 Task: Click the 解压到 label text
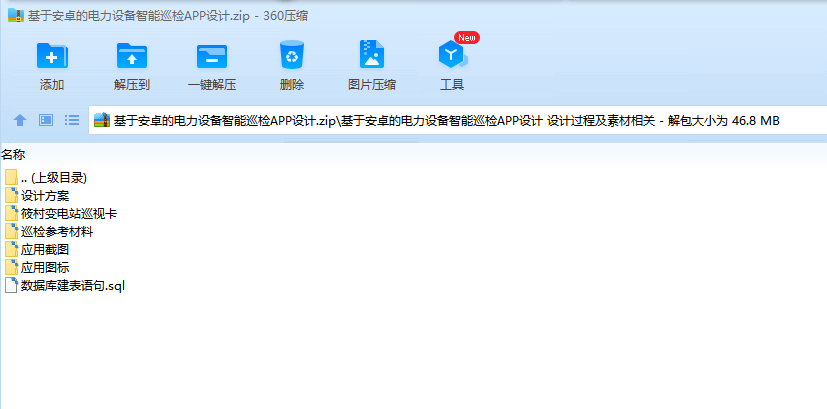pos(132,85)
